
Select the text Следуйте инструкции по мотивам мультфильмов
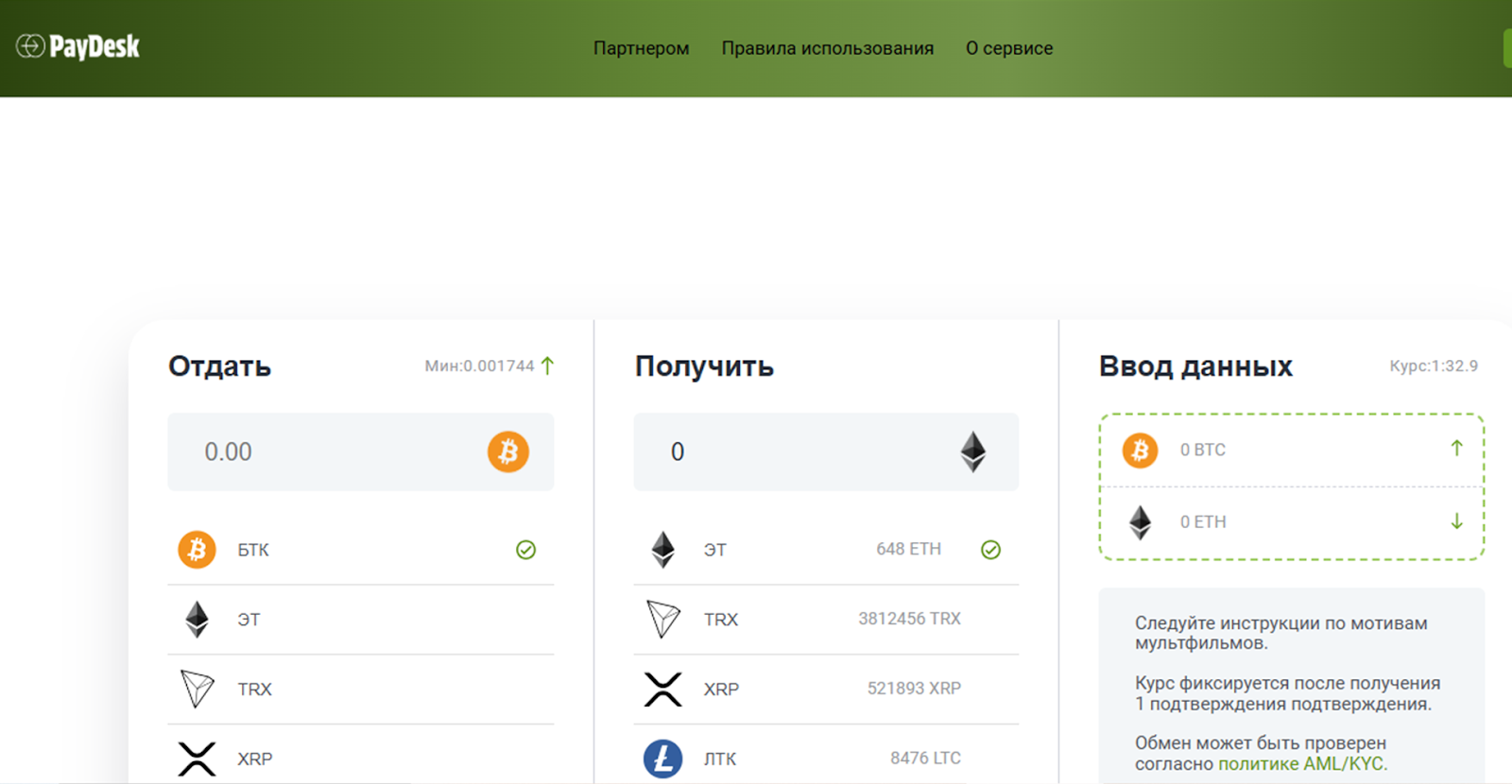(1281, 633)
